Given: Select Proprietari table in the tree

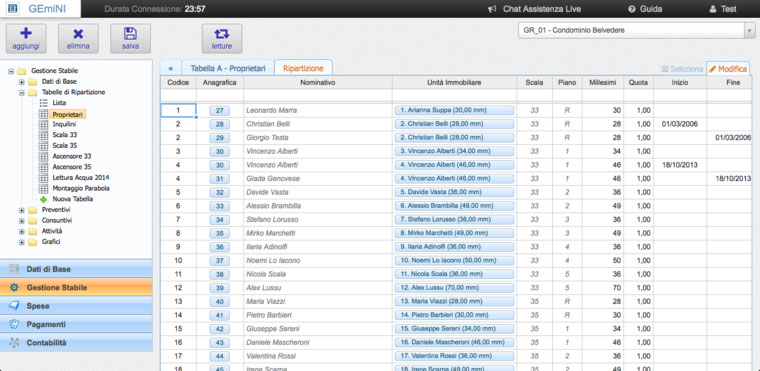Looking at the screenshot, I should 68,114.
